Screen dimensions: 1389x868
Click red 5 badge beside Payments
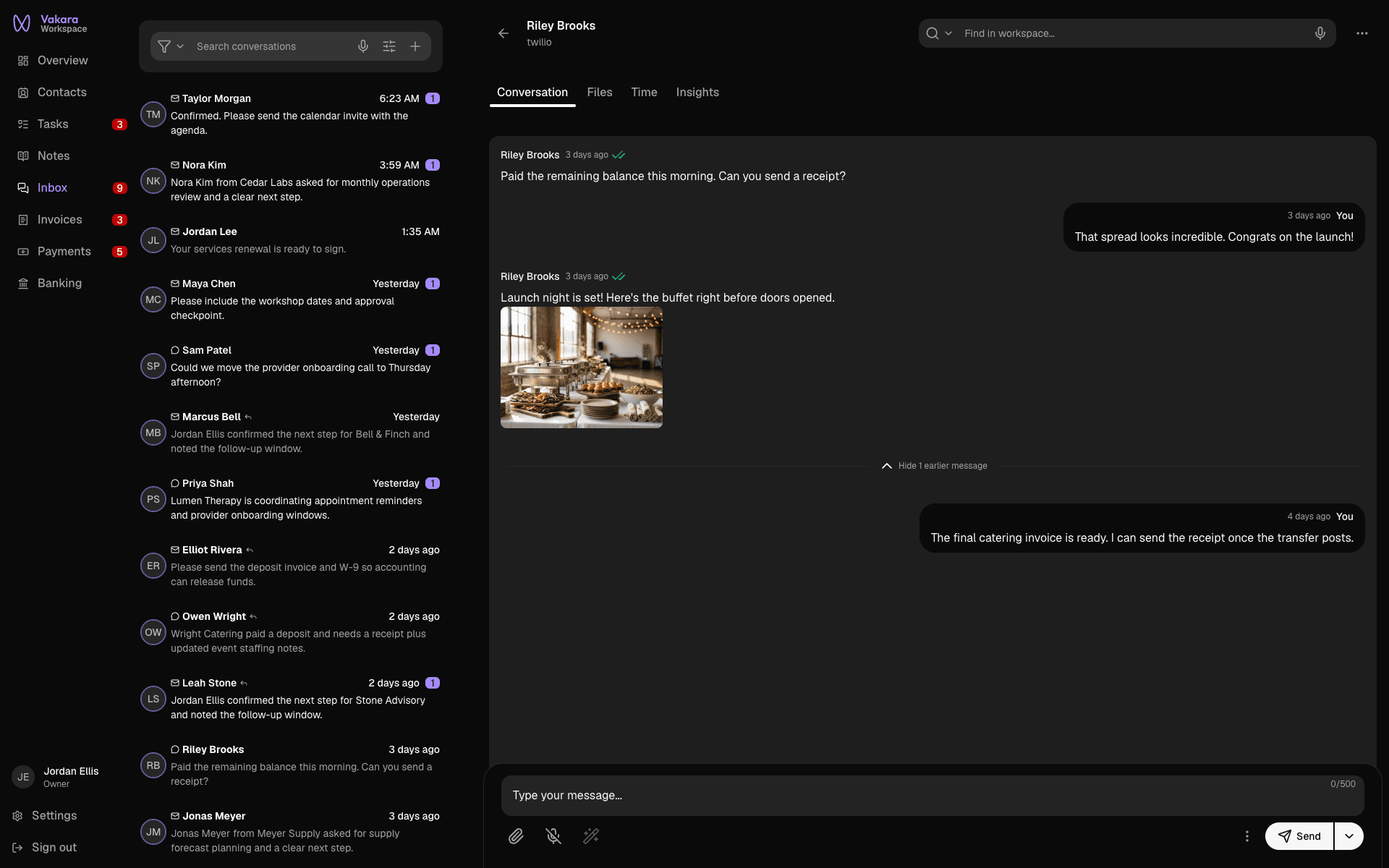pos(120,252)
